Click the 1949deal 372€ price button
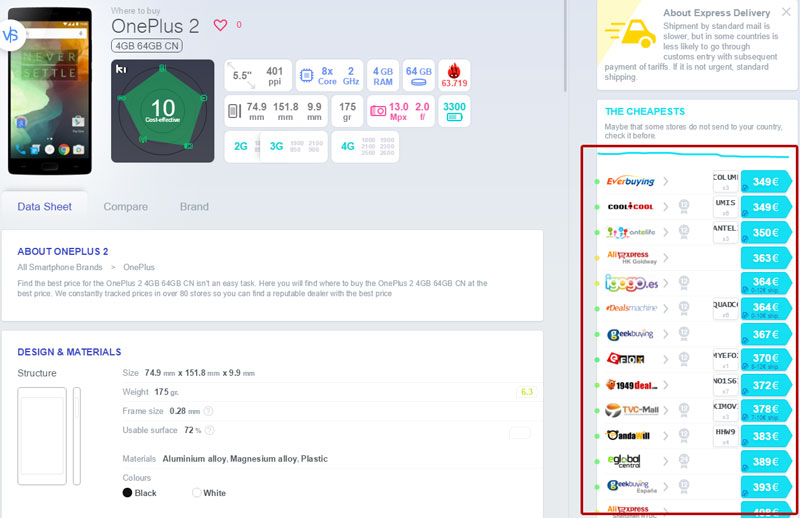800x518 pixels. 766,385
